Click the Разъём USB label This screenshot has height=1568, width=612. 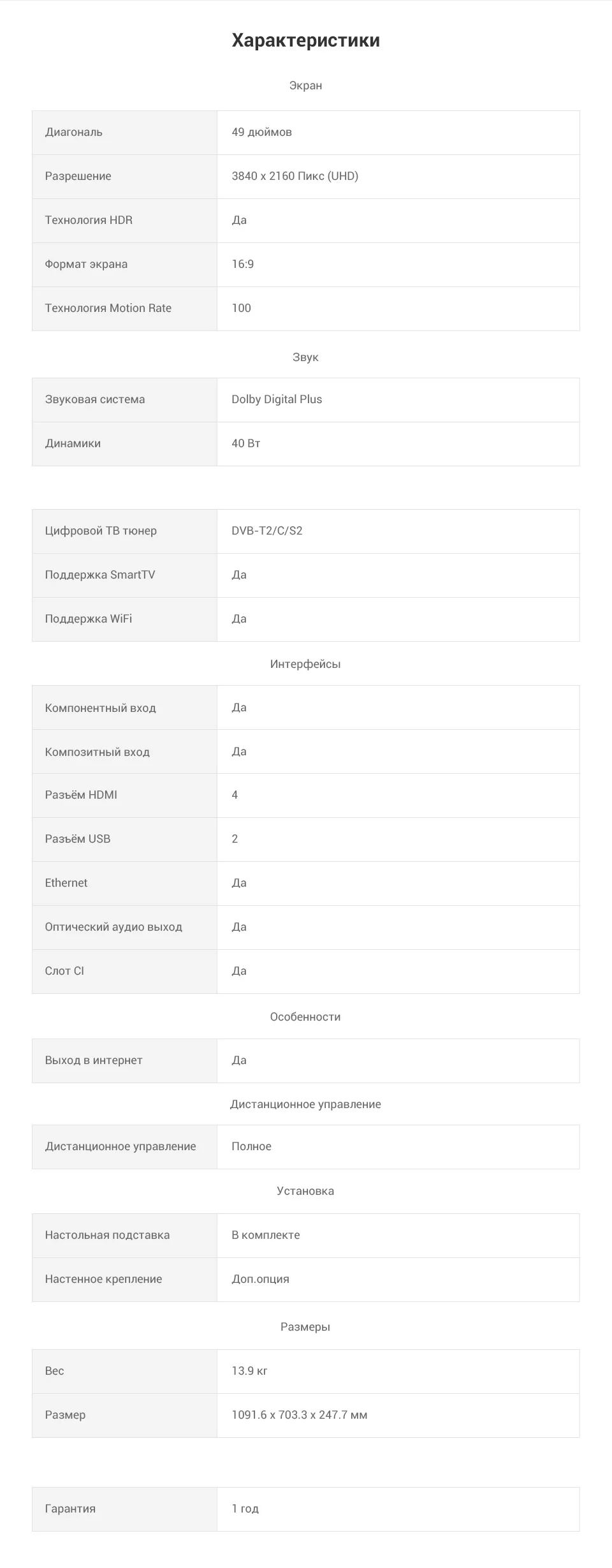pos(78,839)
